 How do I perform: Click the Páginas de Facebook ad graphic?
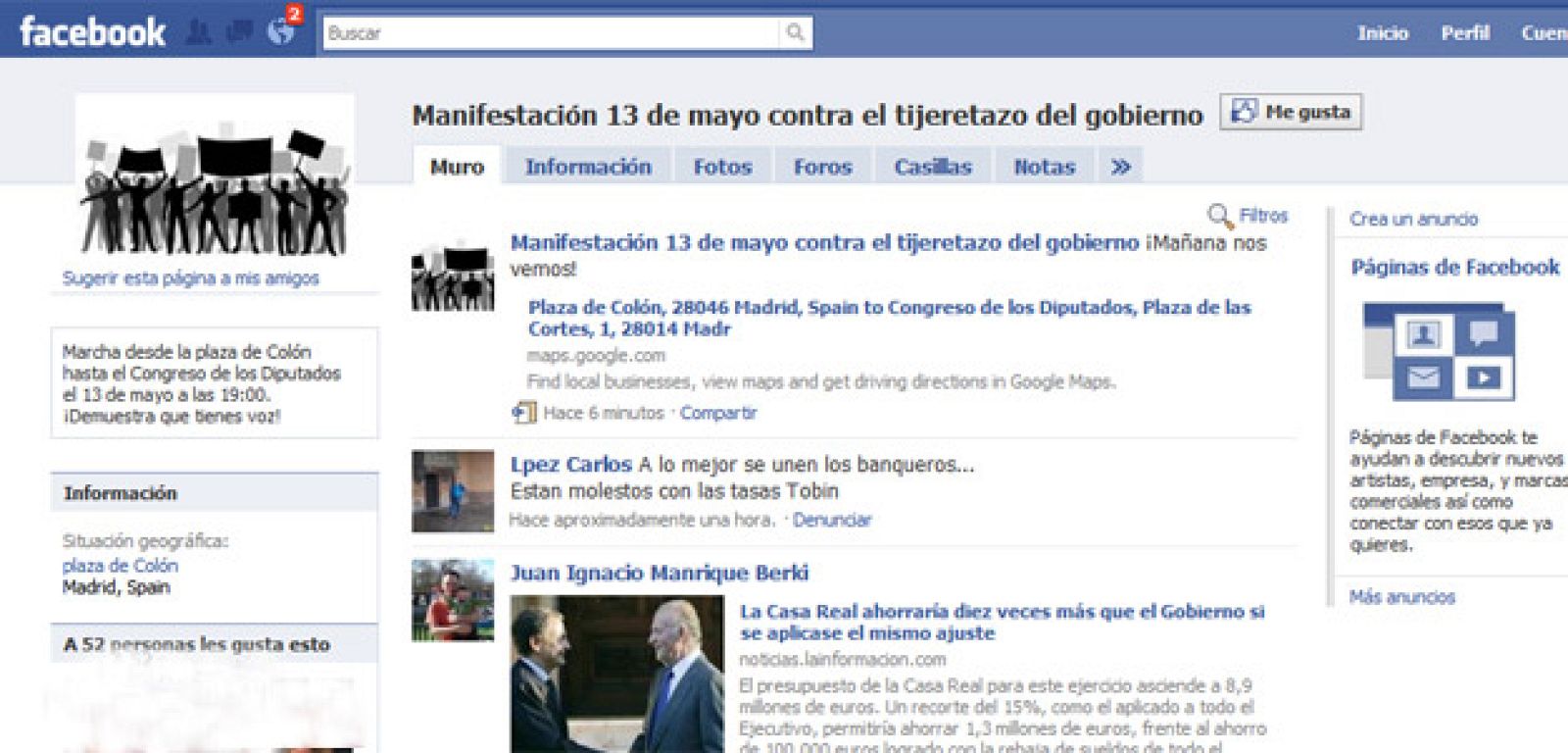pos(1439,352)
